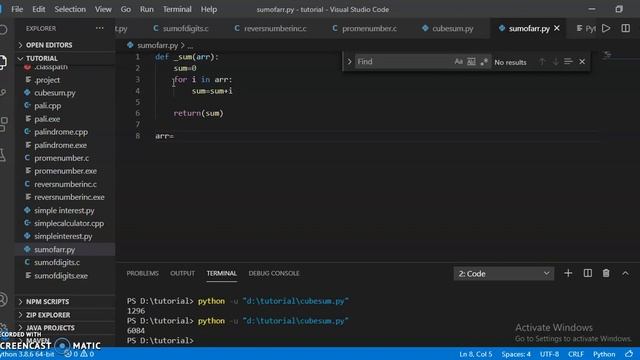This screenshot has height=360, width=640.
Task: Toggle Use Regular Expression in Find
Action: click(x=484, y=62)
